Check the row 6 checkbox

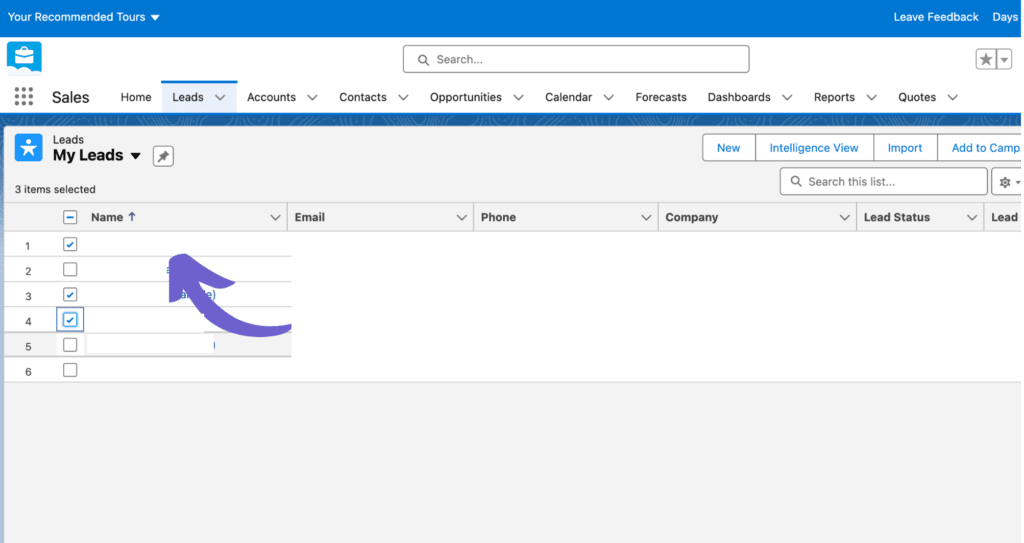click(70, 370)
